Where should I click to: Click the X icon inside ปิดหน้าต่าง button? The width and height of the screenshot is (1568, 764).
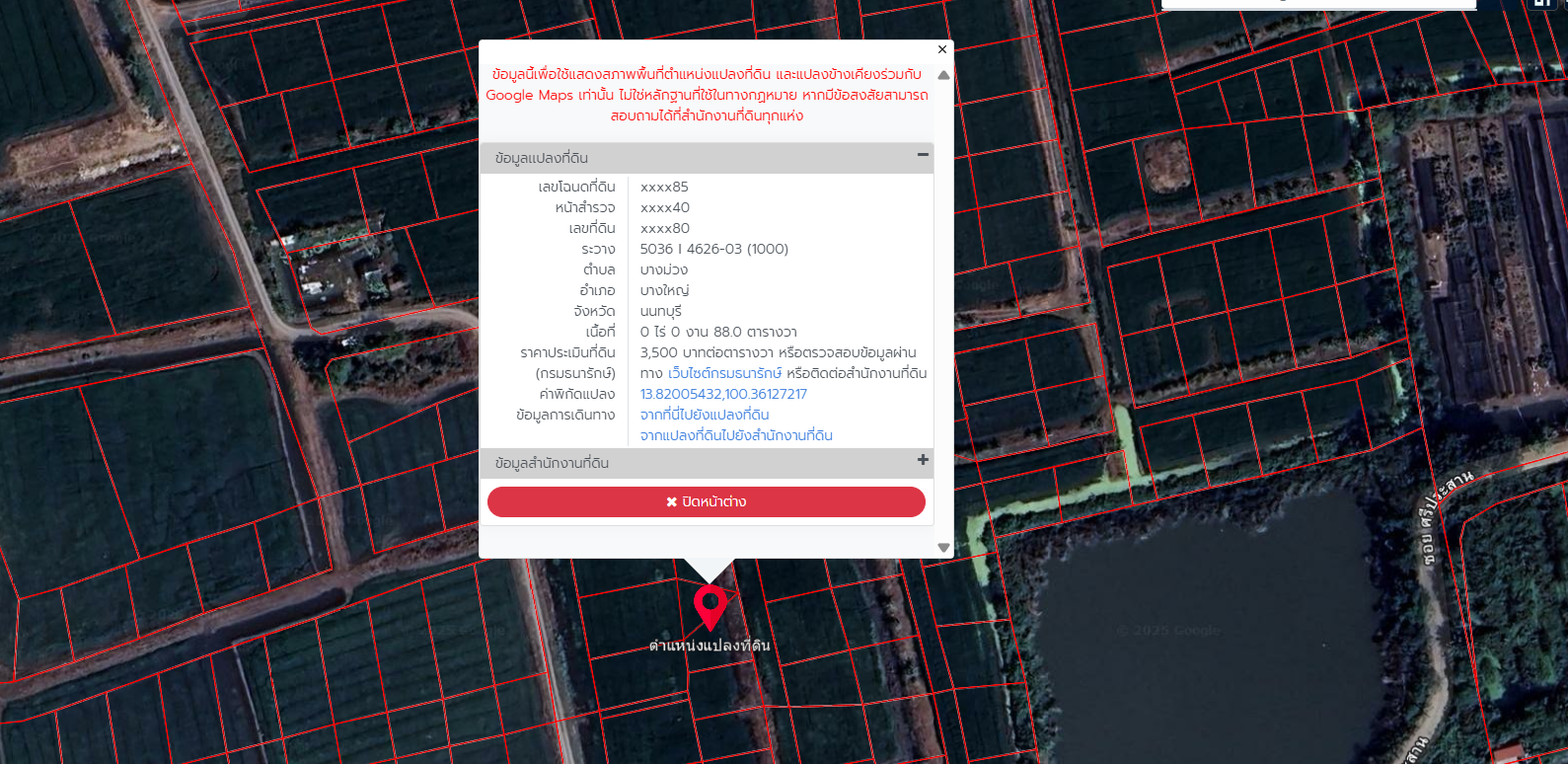coord(671,502)
